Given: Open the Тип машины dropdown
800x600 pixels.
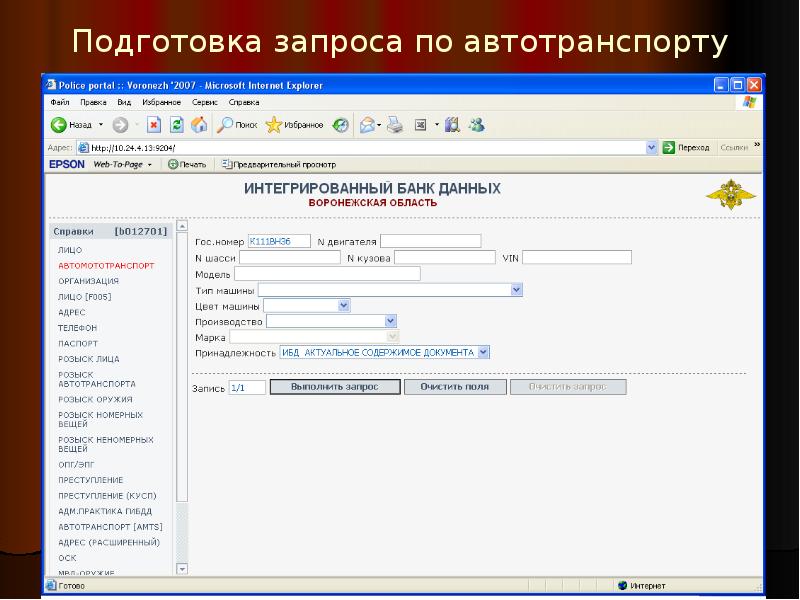Looking at the screenshot, I should pos(516,289).
